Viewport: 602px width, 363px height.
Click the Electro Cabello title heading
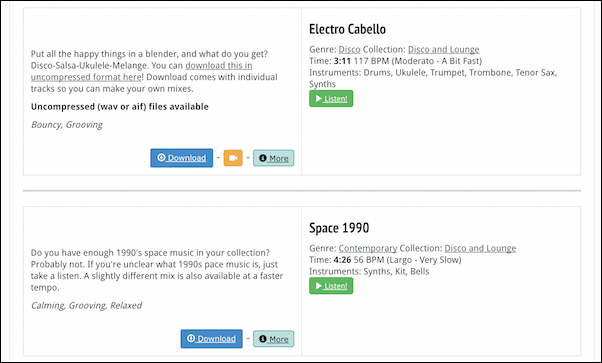[x=347, y=29]
